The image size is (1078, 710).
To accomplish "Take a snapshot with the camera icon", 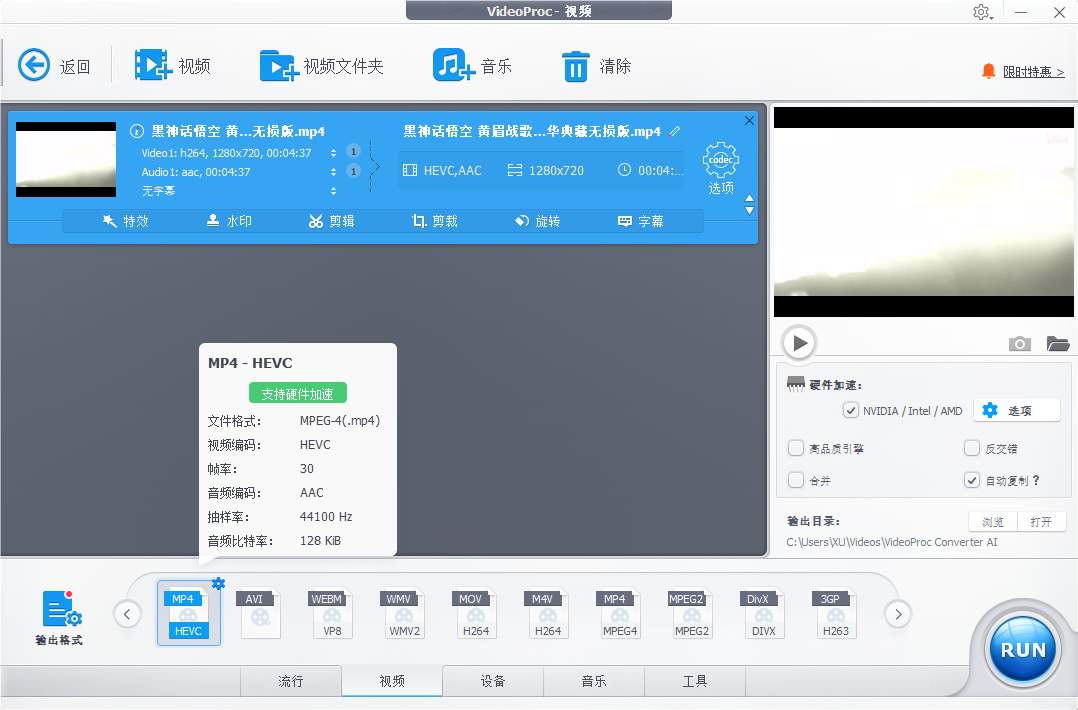I will 1019,343.
